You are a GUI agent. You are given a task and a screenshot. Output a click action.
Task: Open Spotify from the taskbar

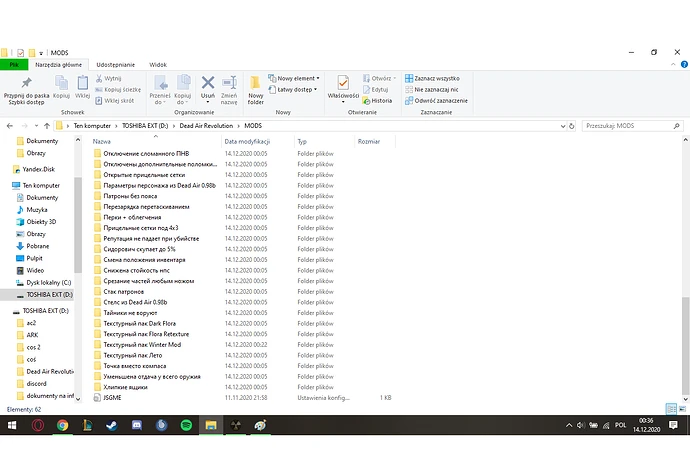(186, 425)
